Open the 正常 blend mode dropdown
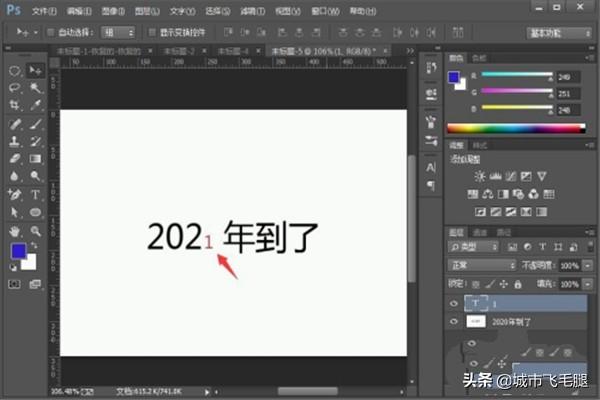Viewport: 600px width, 400px height. pyautogui.click(x=481, y=265)
